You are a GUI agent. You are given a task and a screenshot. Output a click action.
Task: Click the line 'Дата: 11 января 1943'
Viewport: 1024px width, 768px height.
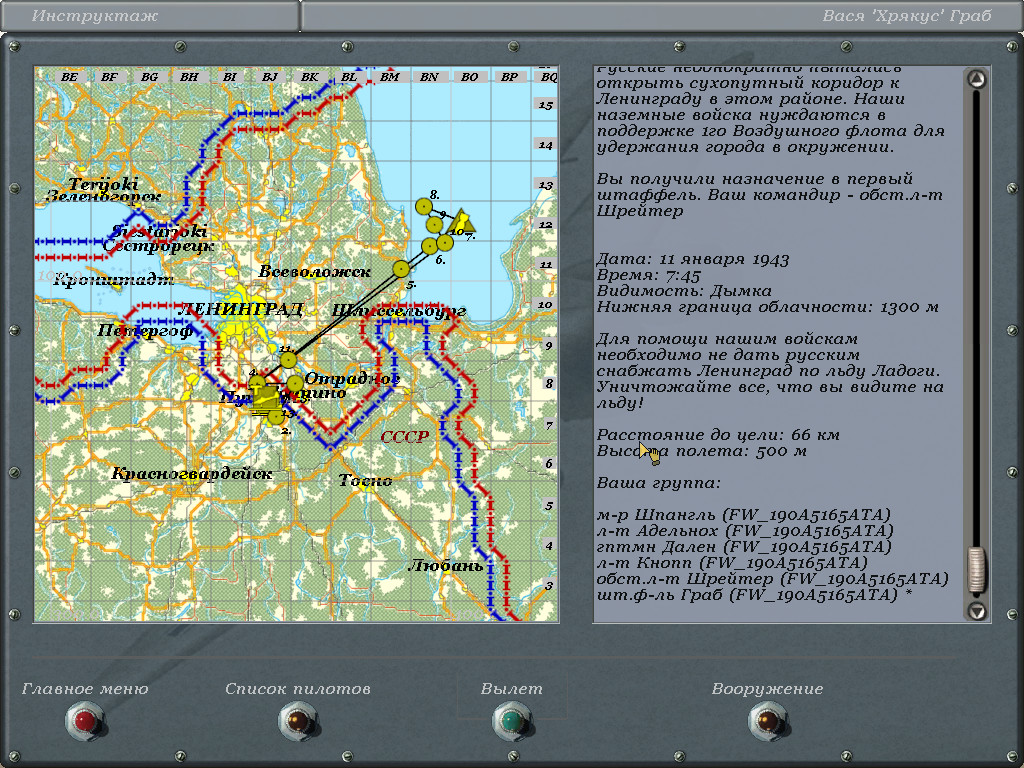click(693, 259)
